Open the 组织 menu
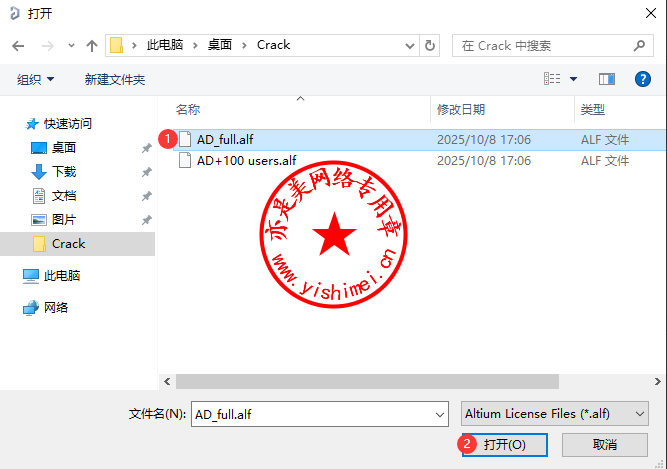667x469 pixels. [36, 79]
